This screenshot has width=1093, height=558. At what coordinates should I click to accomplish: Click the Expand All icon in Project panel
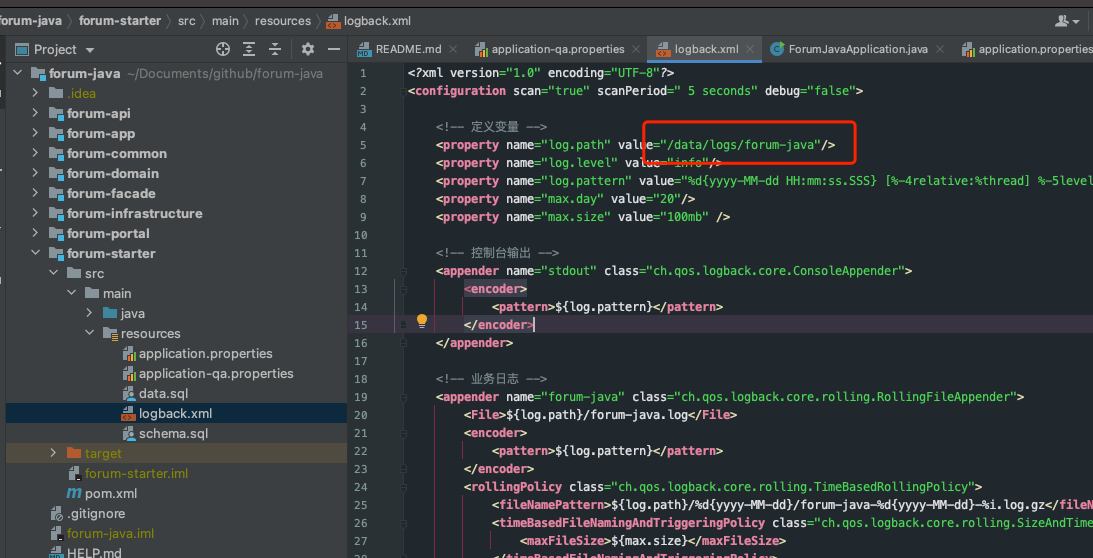click(249, 49)
